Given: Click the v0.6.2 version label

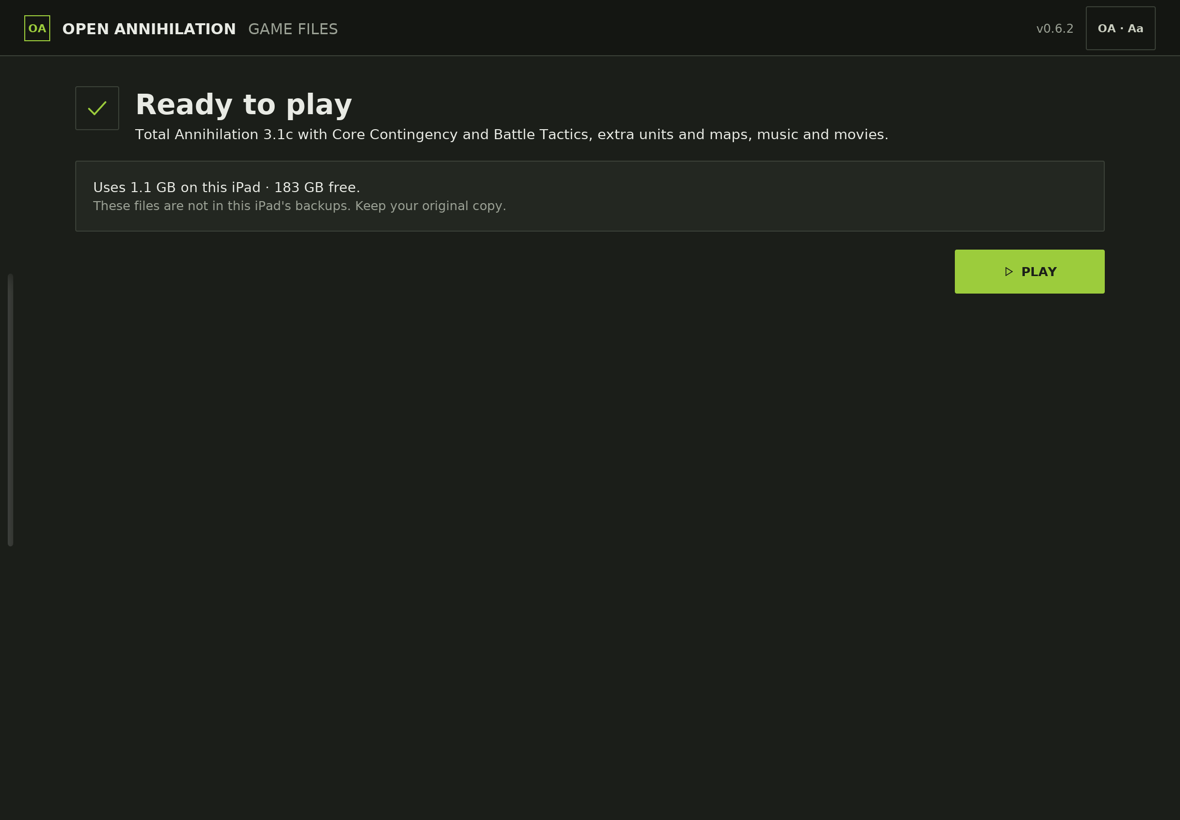Looking at the screenshot, I should coord(1054,29).
